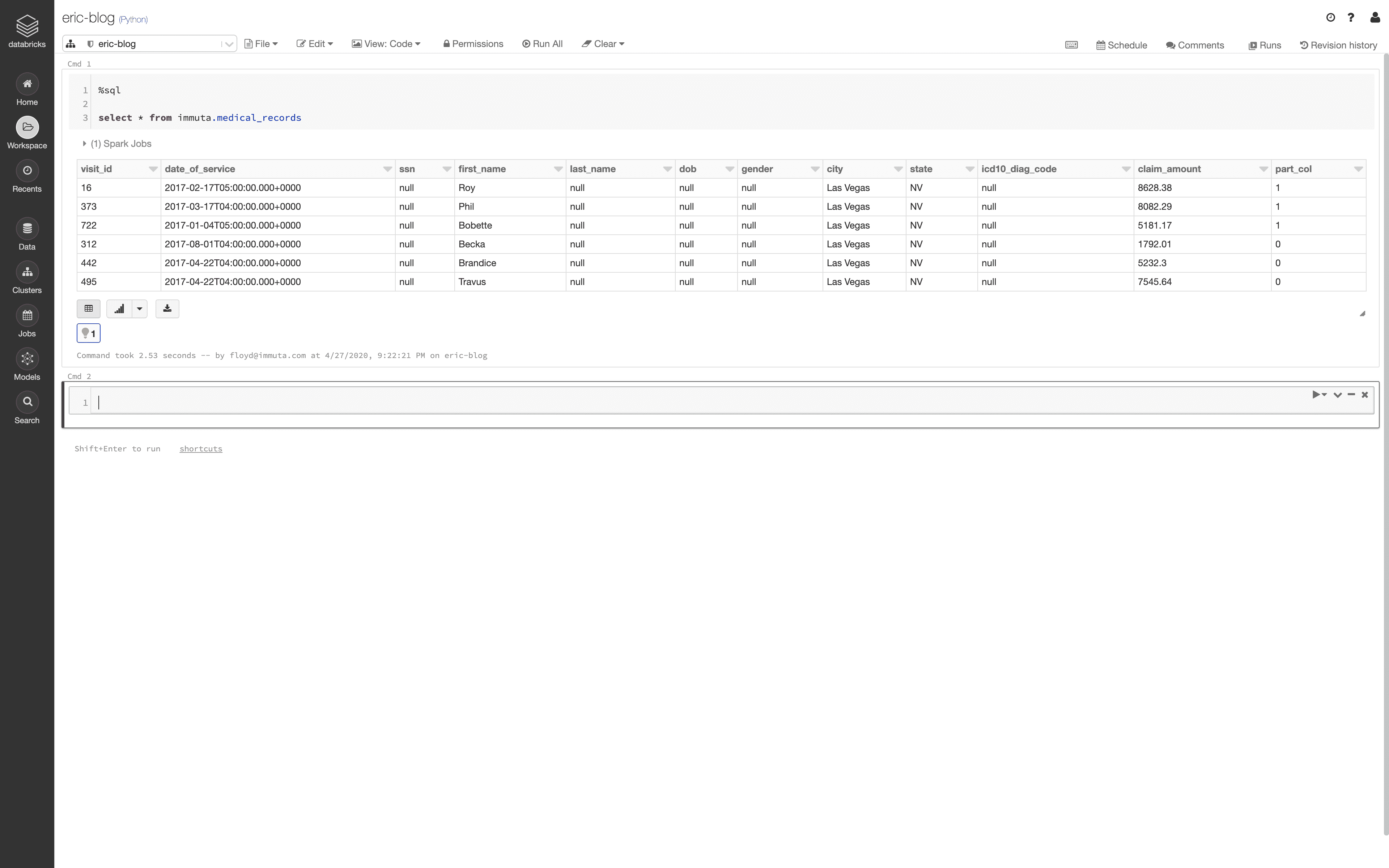Click the keyboard shortcuts icon
Image resolution: width=1389 pixels, height=868 pixels.
1071,45
